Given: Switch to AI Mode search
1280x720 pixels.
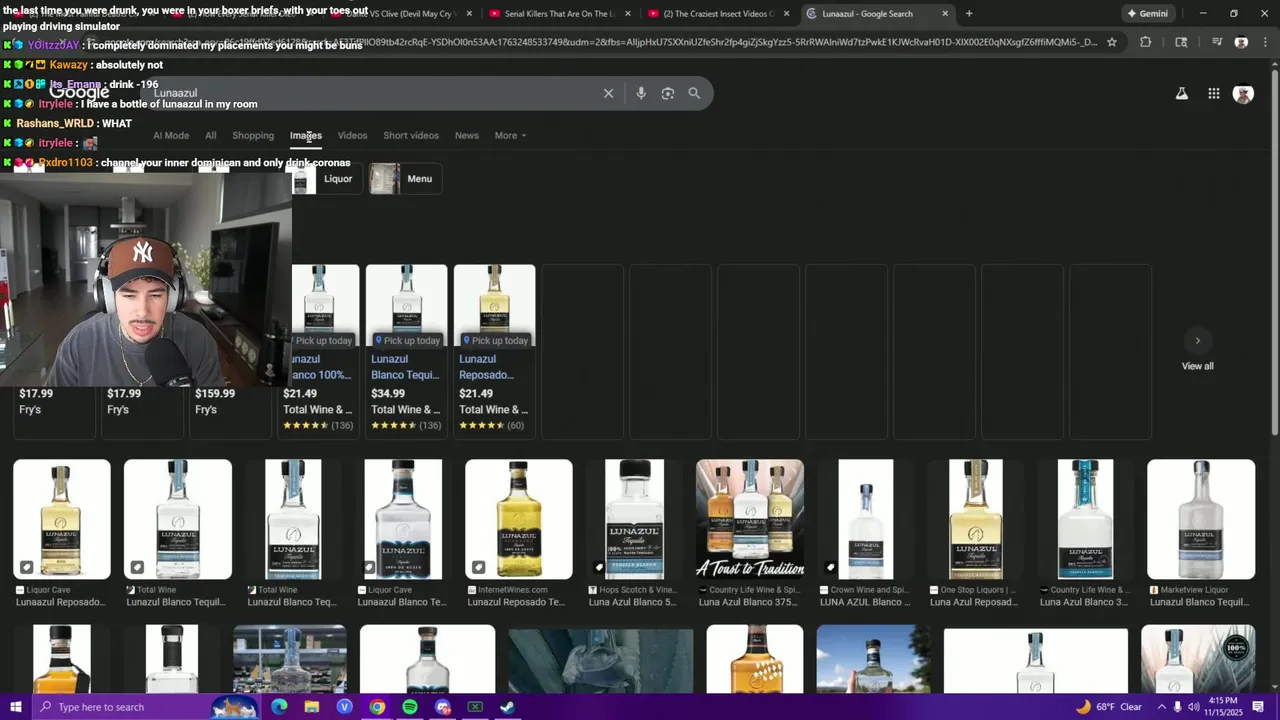Looking at the screenshot, I should [171, 135].
